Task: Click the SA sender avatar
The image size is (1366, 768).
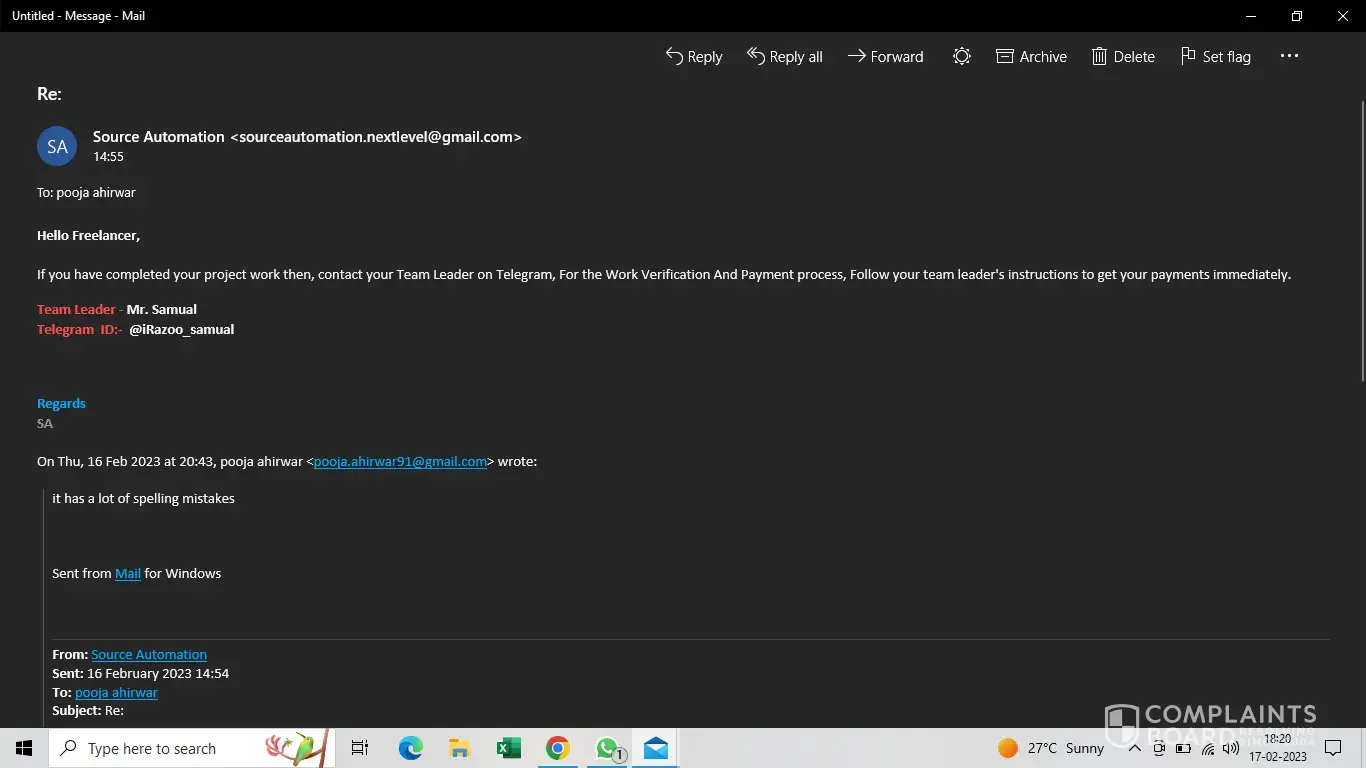Action: (57, 146)
